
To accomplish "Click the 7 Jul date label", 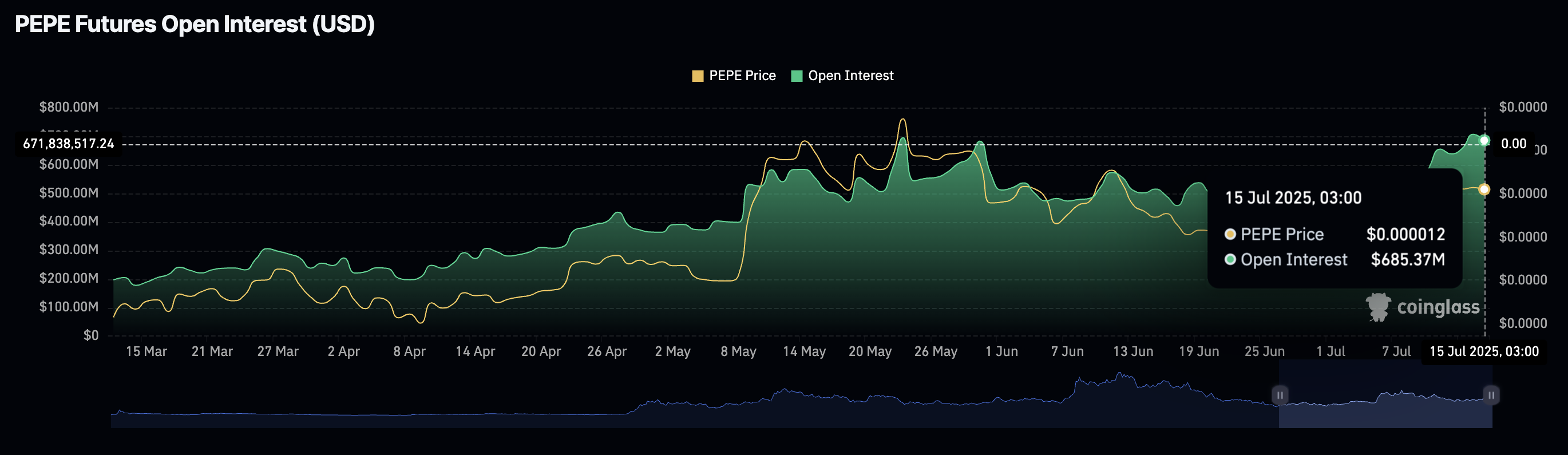I will point(1396,351).
